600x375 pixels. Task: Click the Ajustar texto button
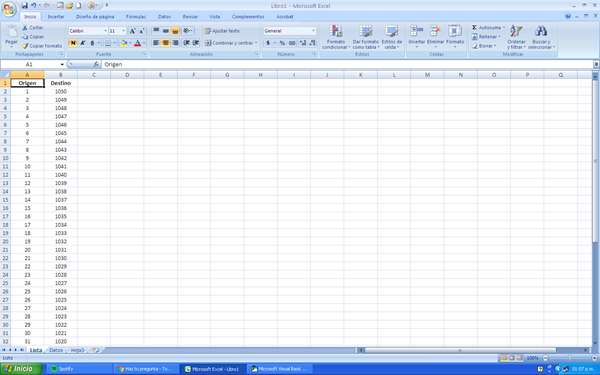click(222, 31)
